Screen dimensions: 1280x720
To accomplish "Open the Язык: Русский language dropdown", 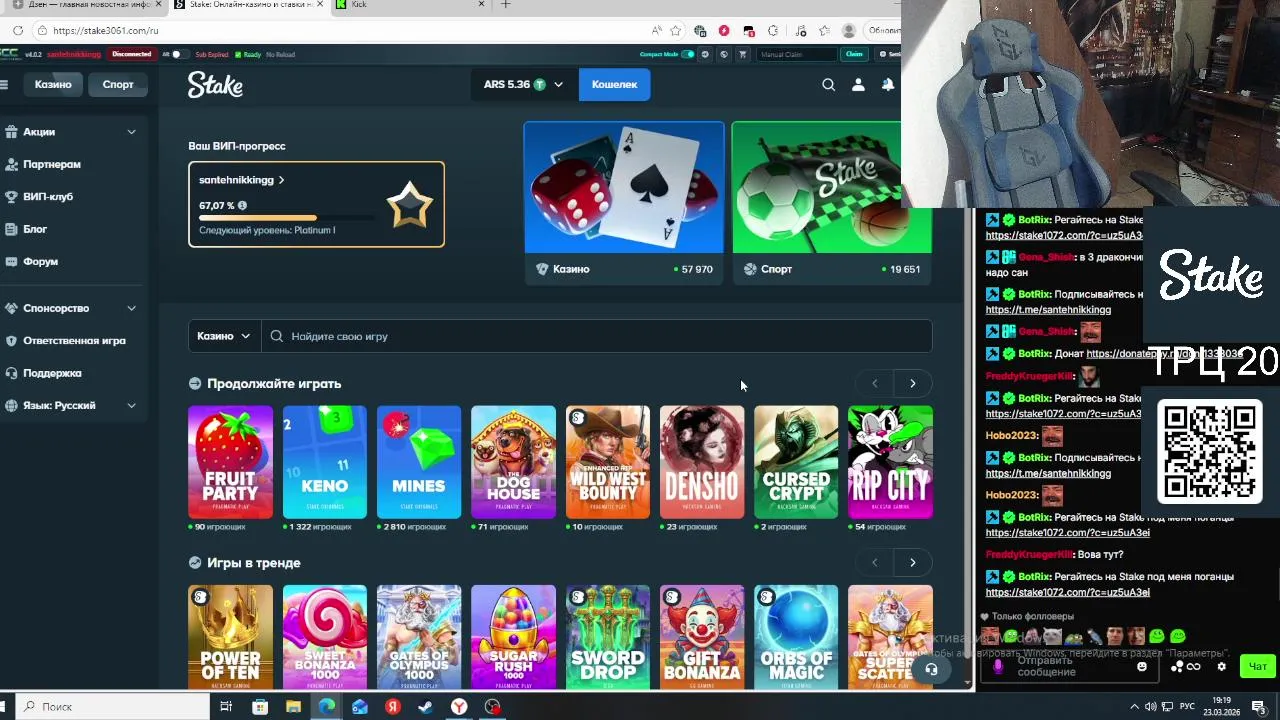I will [131, 405].
